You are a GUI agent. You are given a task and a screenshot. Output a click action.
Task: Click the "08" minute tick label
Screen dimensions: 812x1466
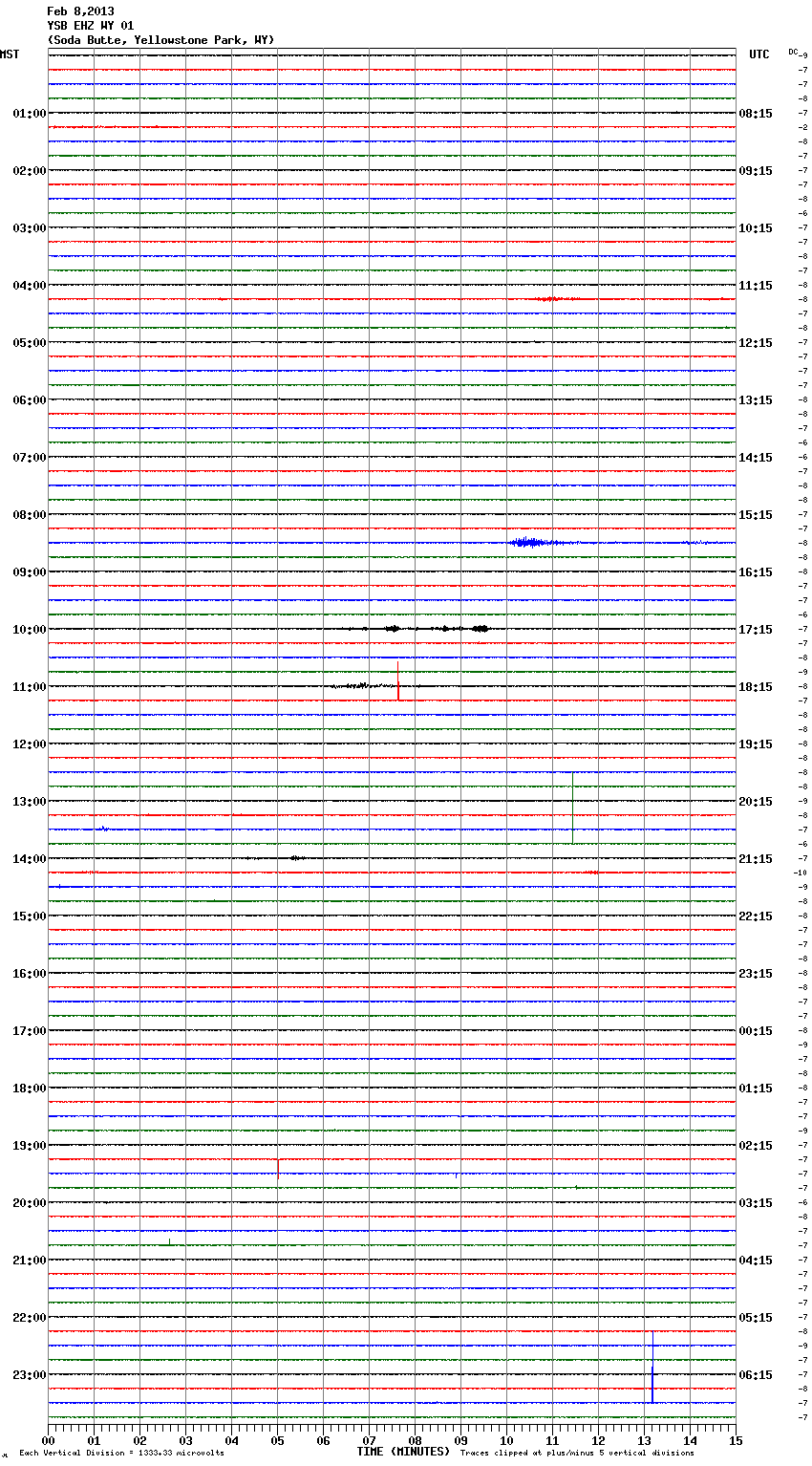pyautogui.click(x=415, y=1440)
